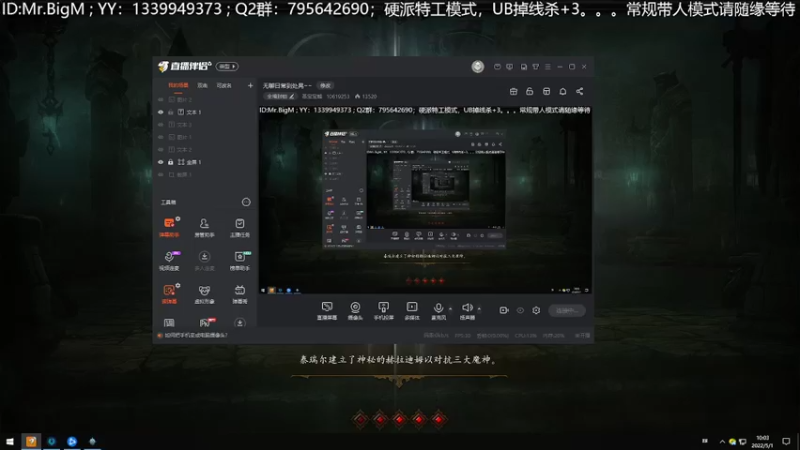The height and width of the screenshot is (450, 800).
Task: Edit the cover with pencil pill button
Action: 280,96
